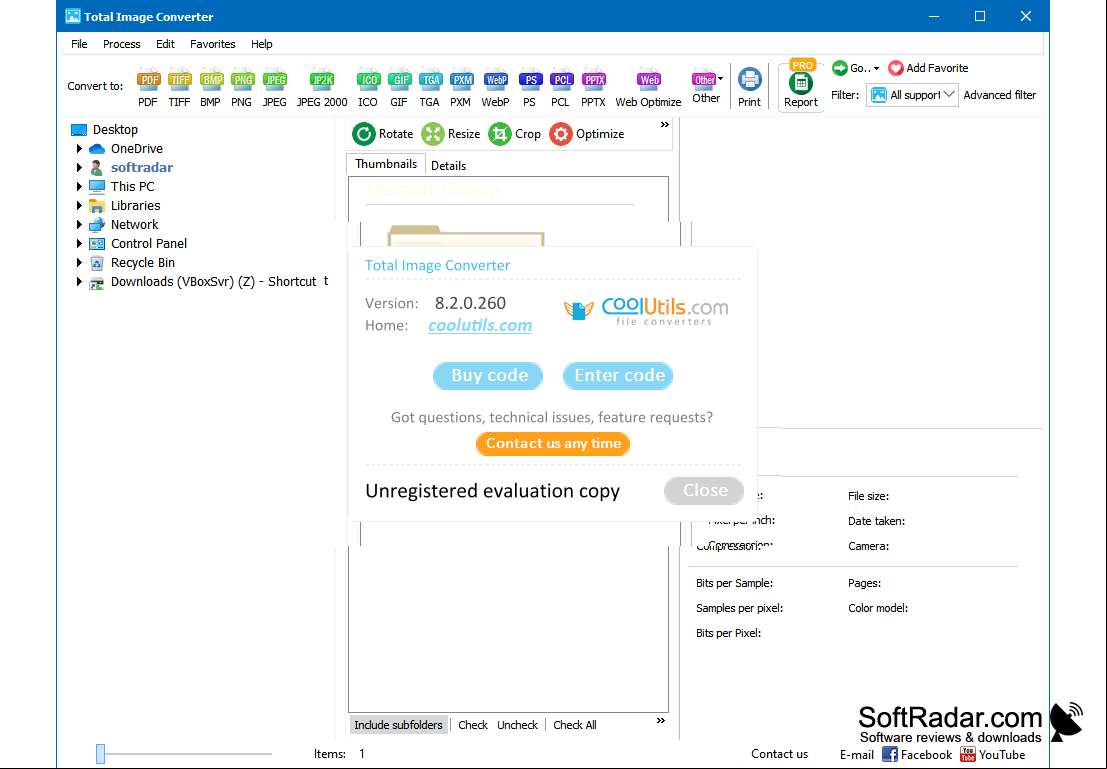Screen dimensions: 1107x769
Task: Choose BMP conversion icon
Action: click(210, 80)
